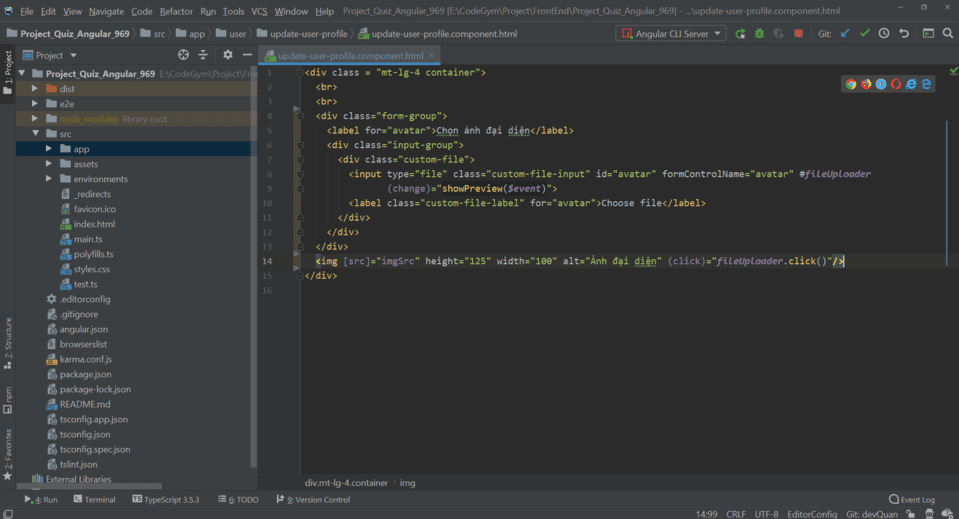Click the Git update project arrow

pyautogui.click(x=845, y=33)
